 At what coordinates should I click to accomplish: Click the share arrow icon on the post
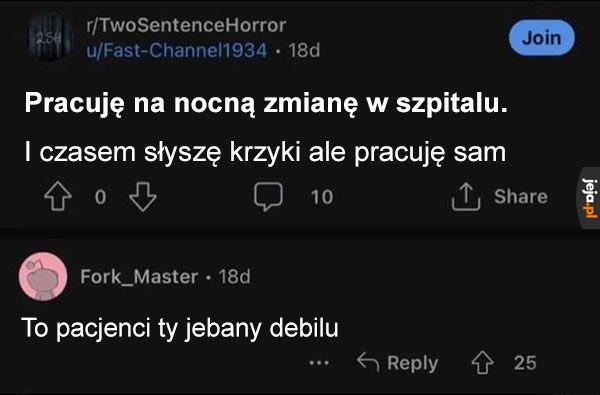[x=466, y=196]
